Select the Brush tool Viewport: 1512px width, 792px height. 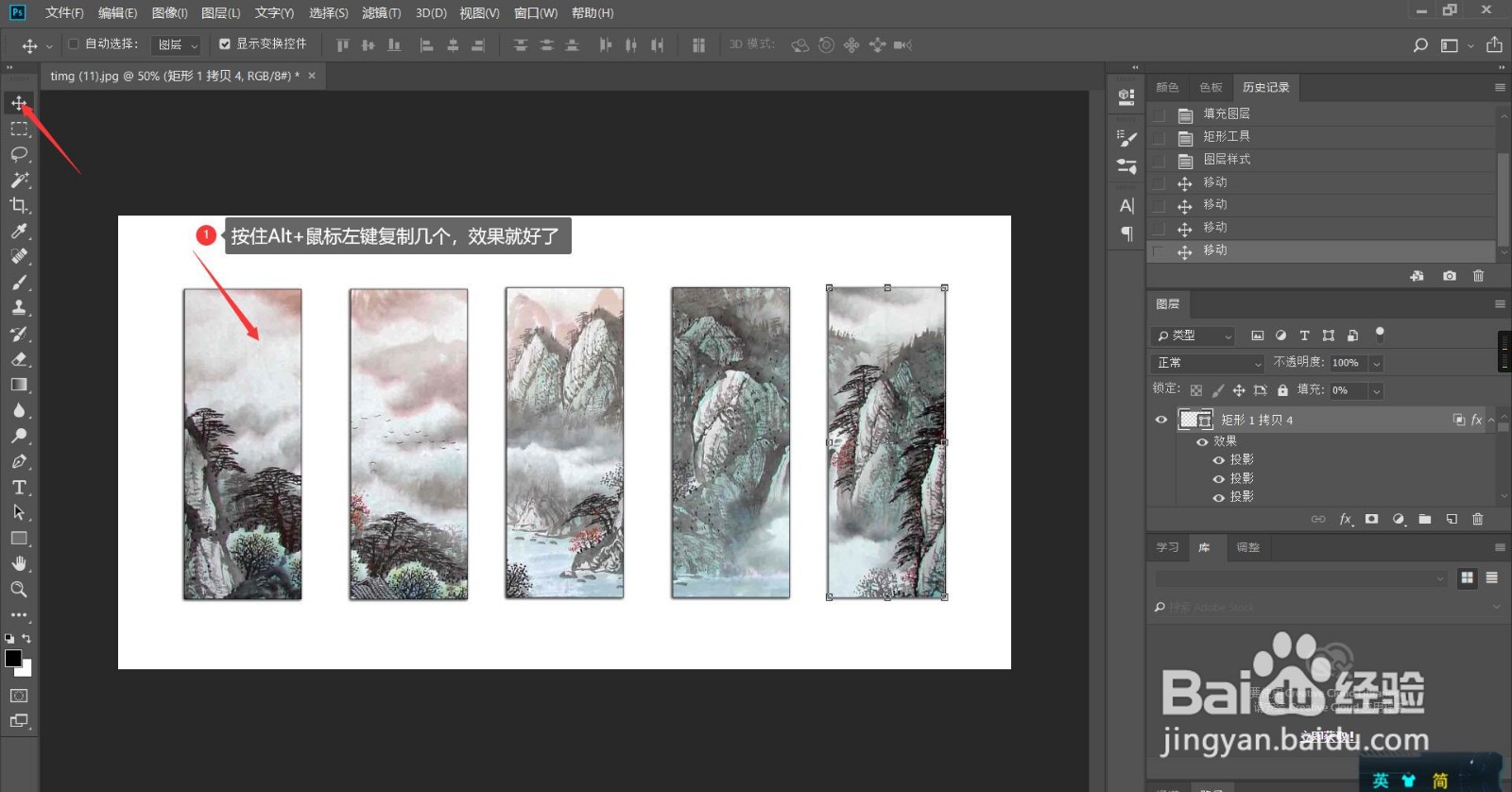click(19, 282)
